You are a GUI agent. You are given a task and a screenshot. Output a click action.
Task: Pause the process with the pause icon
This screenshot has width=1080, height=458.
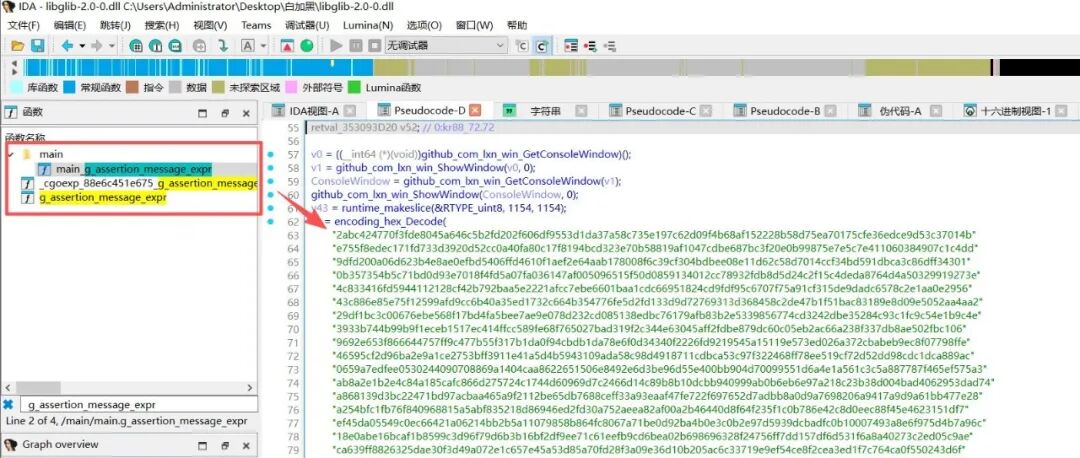[x=355, y=46]
